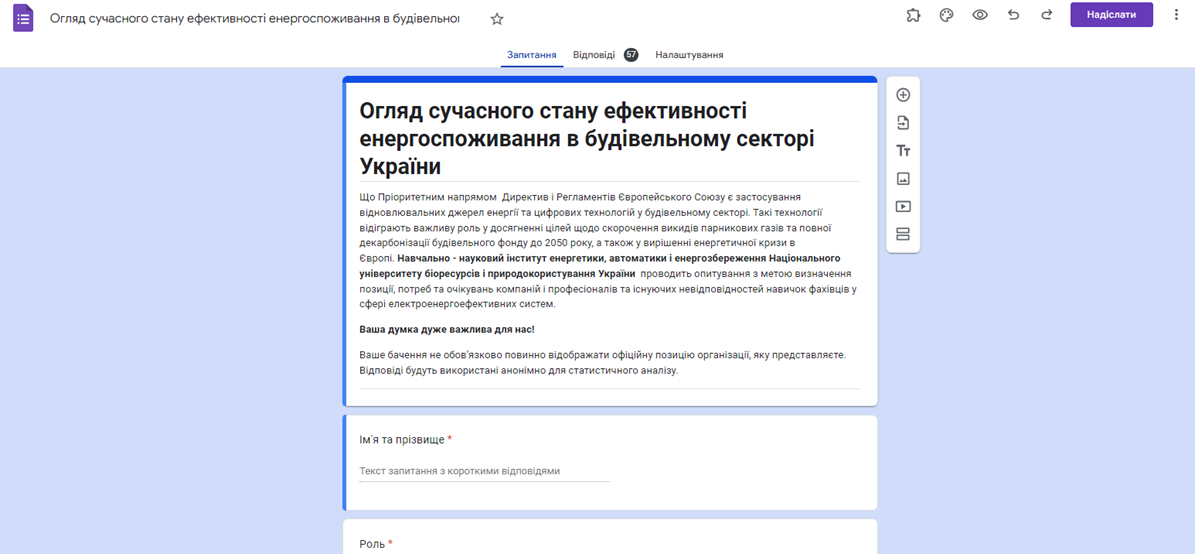Open the theme customization palette
This screenshot has height=554, width=1195.
(946, 15)
